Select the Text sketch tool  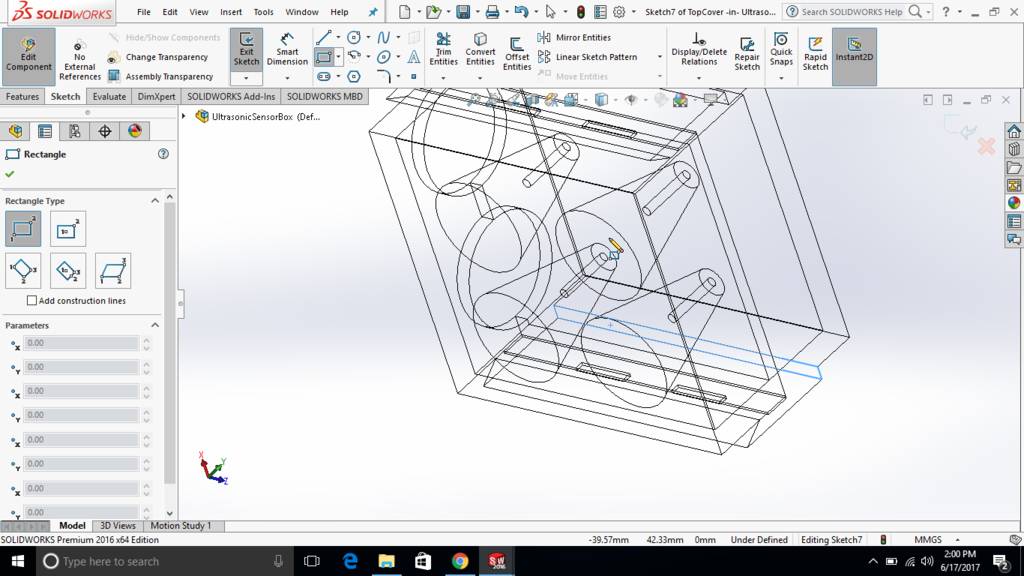click(413, 57)
